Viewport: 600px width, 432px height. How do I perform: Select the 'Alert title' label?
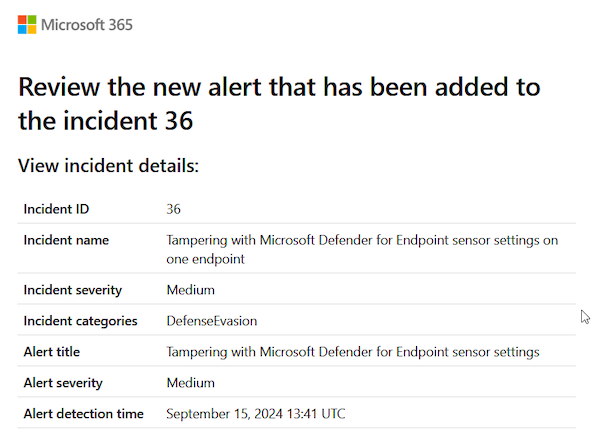click(52, 352)
